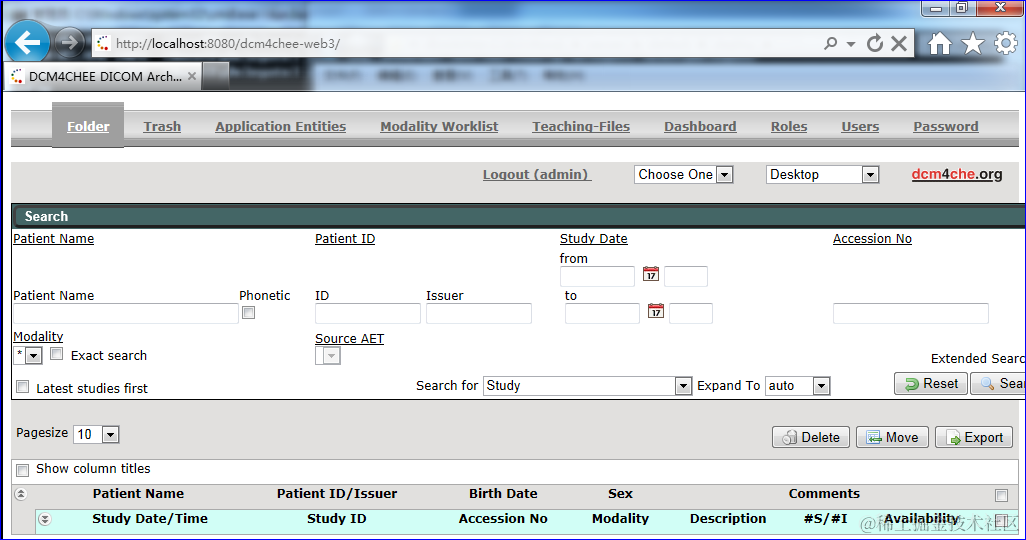Open the Modality dropdown

28,355
